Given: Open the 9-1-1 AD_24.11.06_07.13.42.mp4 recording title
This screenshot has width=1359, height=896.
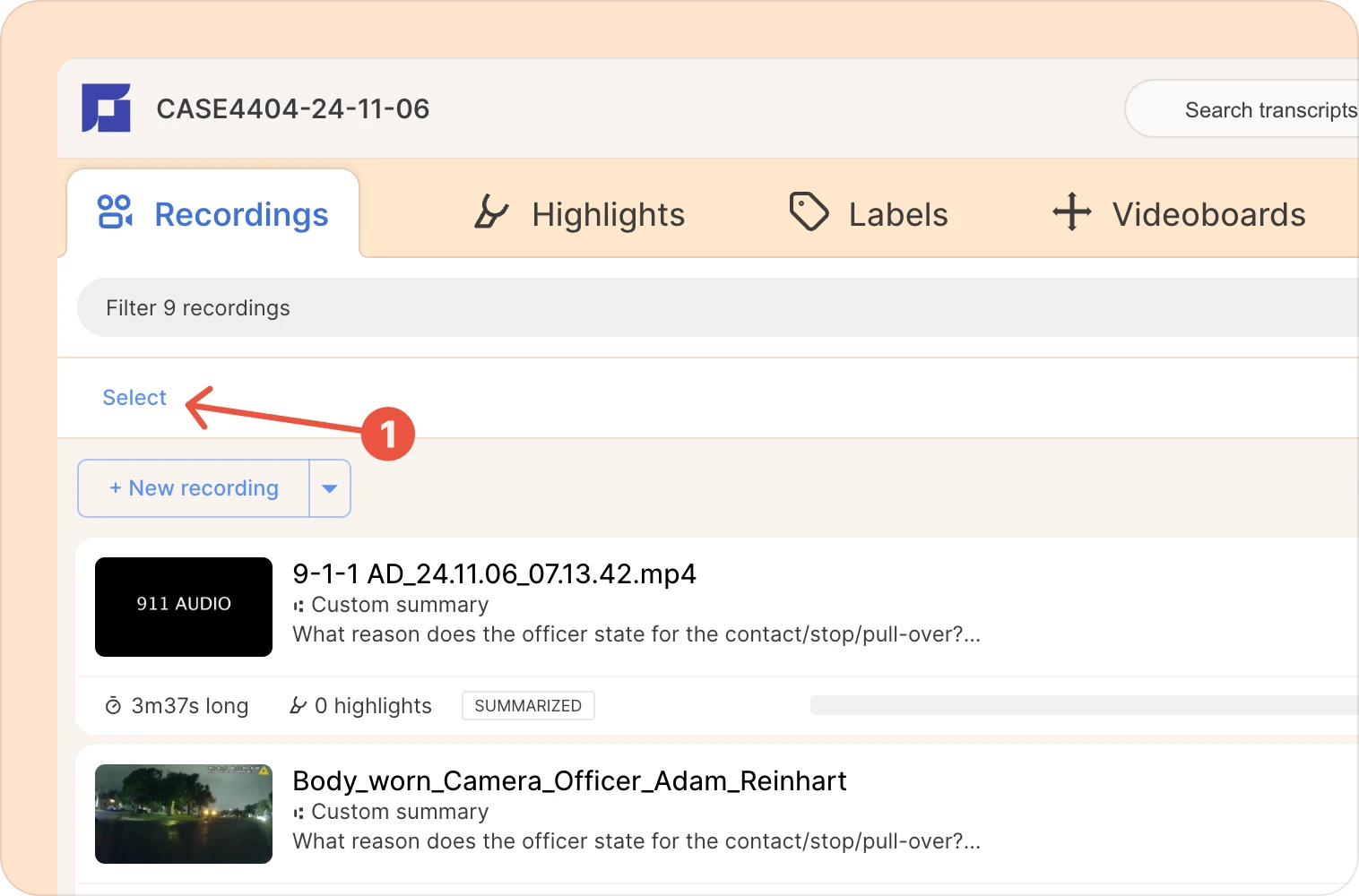Looking at the screenshot, I should [x=494, y=573].
